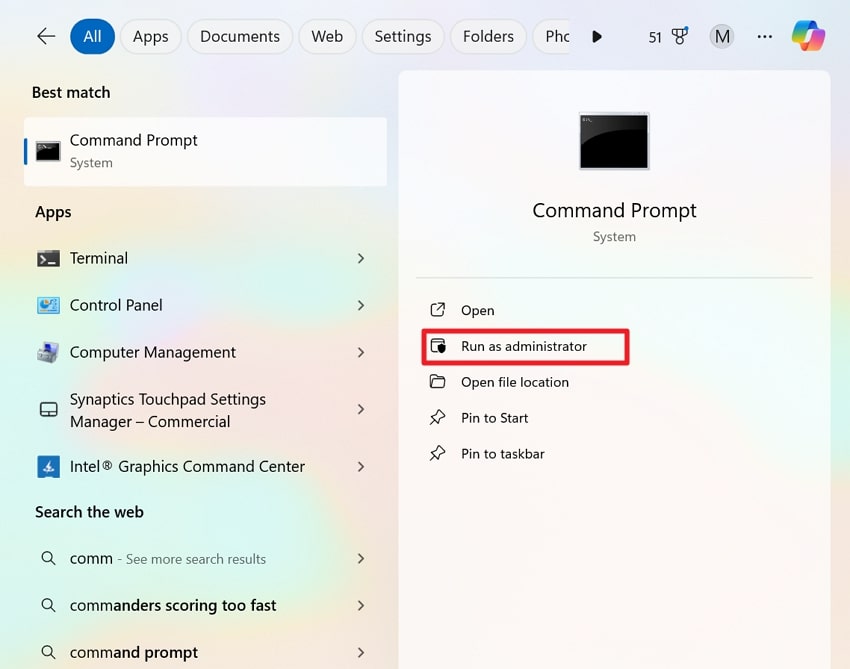Click the Microsoft Rewards trophy icon

point(679,35)
